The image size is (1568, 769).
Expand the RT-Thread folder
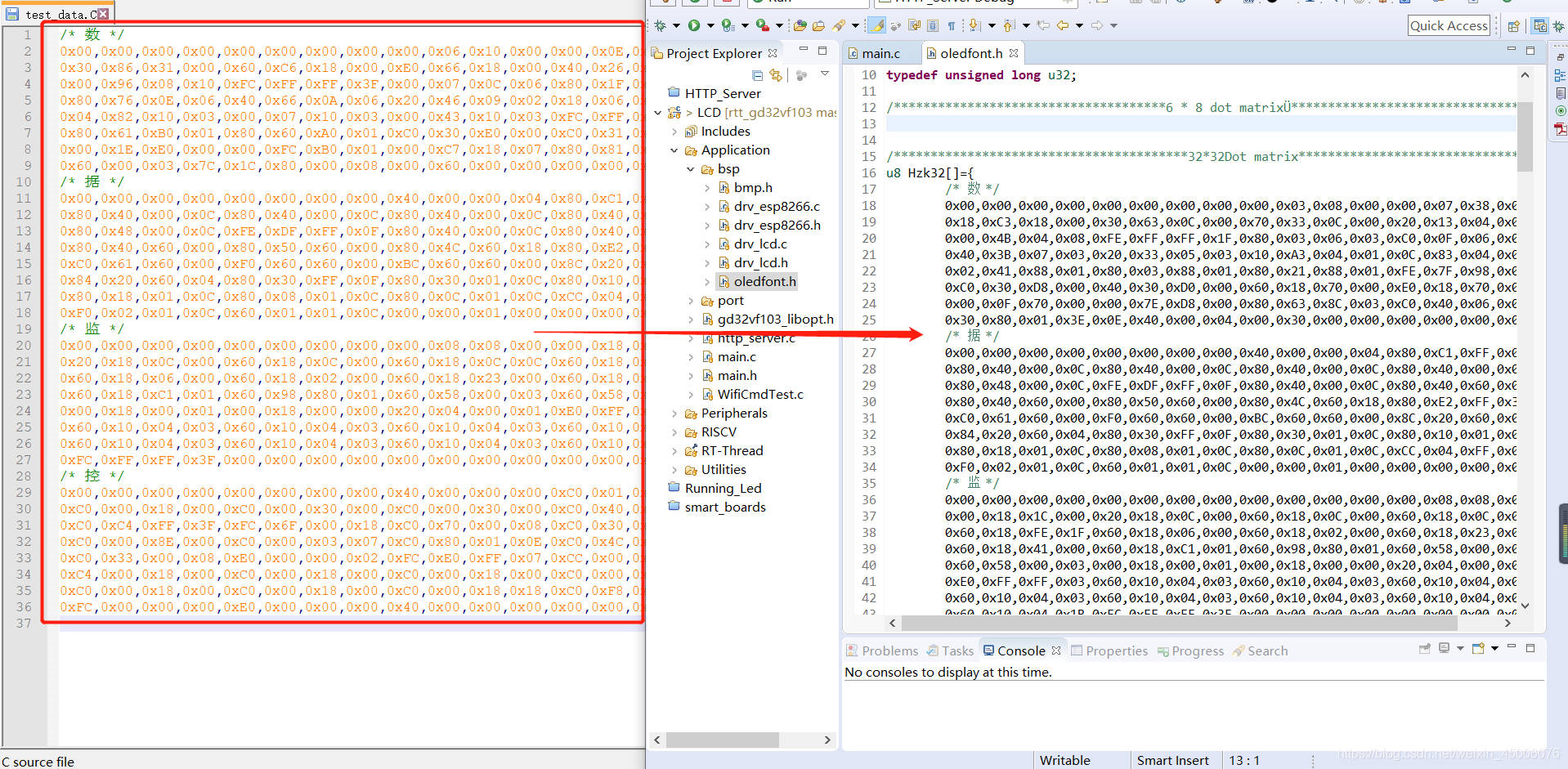pos(674,451)
